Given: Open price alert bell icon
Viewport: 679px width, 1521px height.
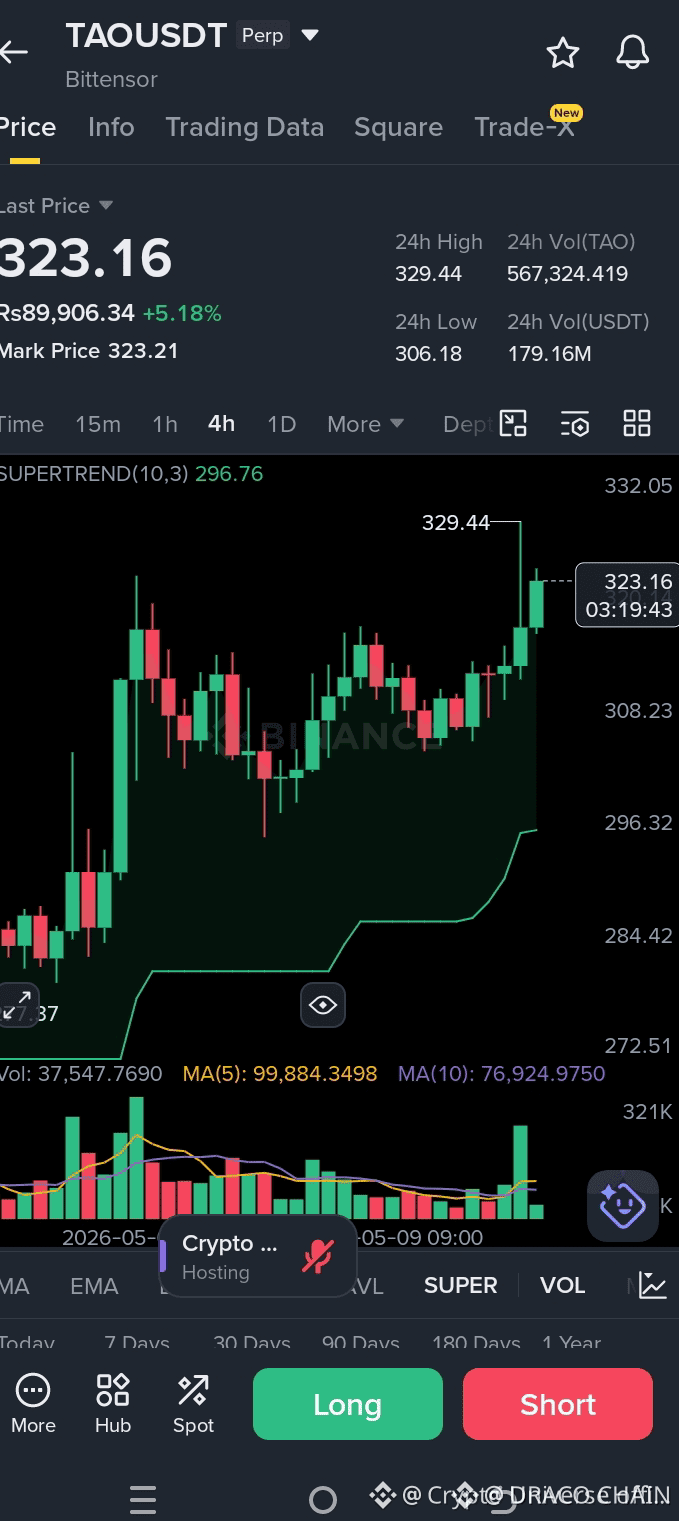Looking at the screenshot, I should [x=632, y=52].
